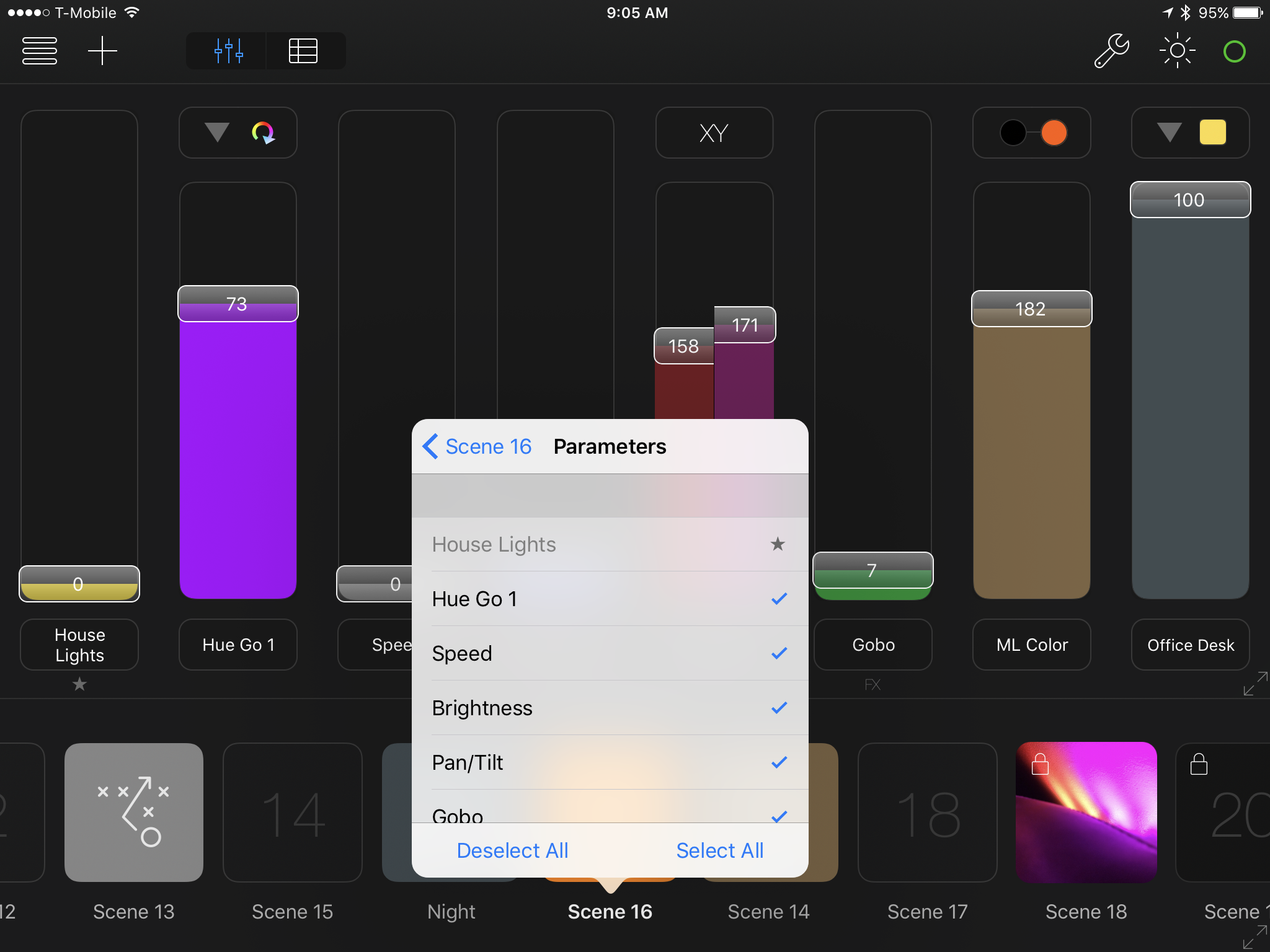Tap the House Lights channel label
Viewport: 1270px width, 952px height.
tap(79, 645)
